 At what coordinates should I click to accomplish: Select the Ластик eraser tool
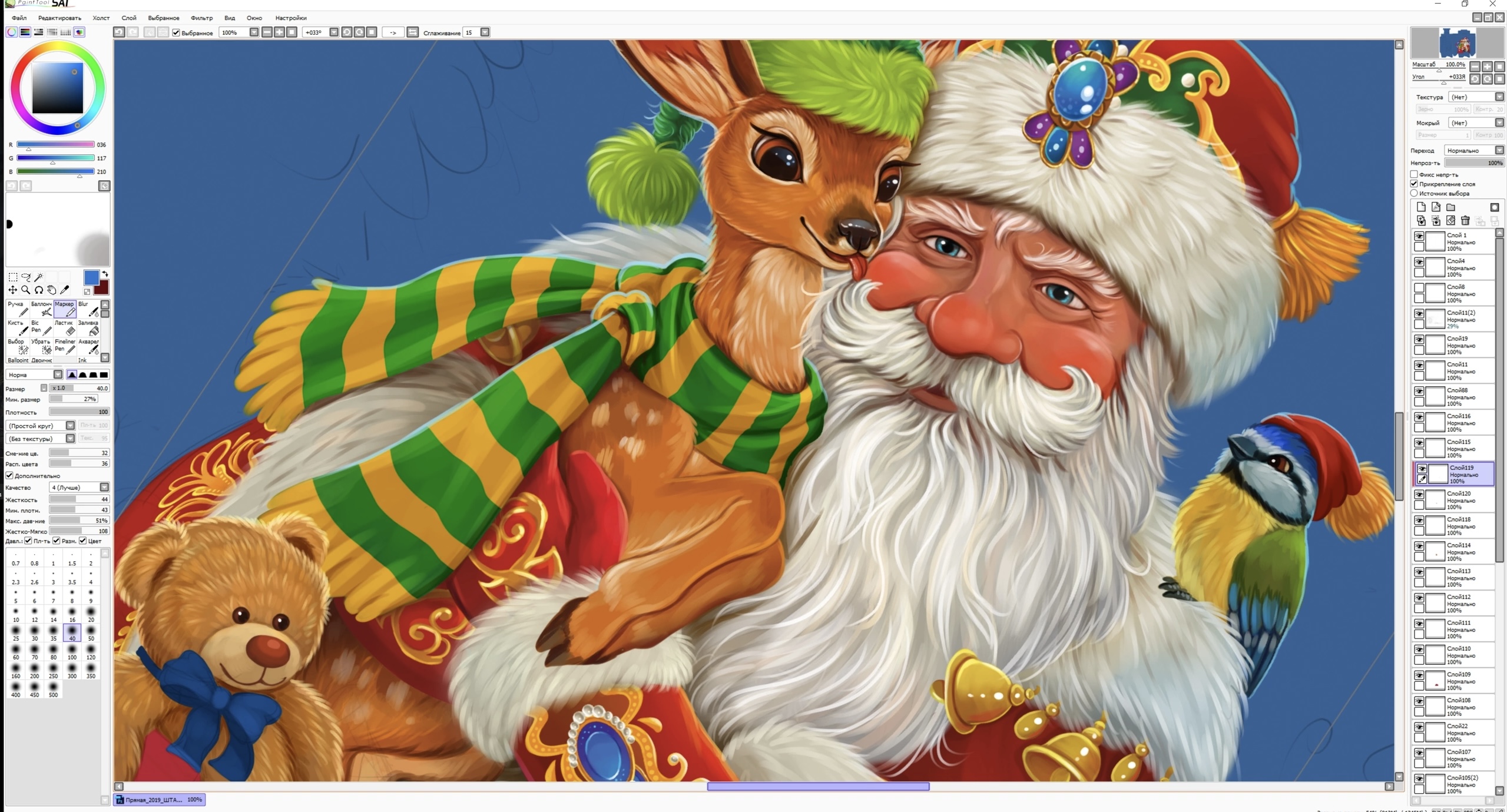pyautogui.click(x=65, y=327)
